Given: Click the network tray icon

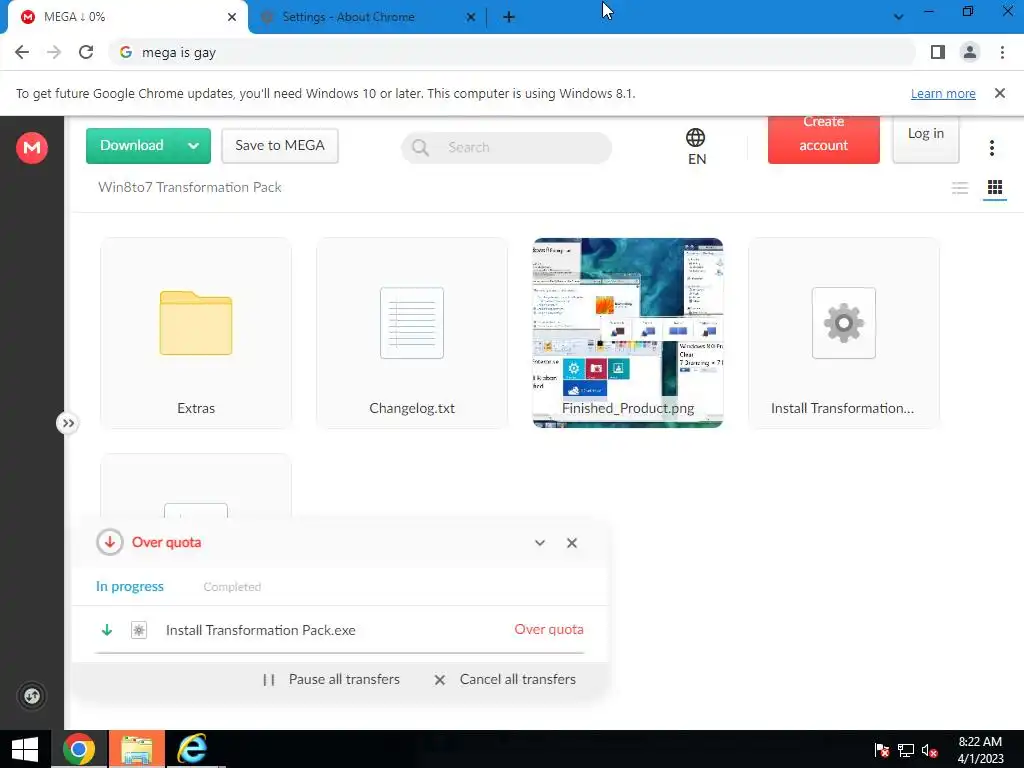Looking at the screenshot, I should coord(906,750).
